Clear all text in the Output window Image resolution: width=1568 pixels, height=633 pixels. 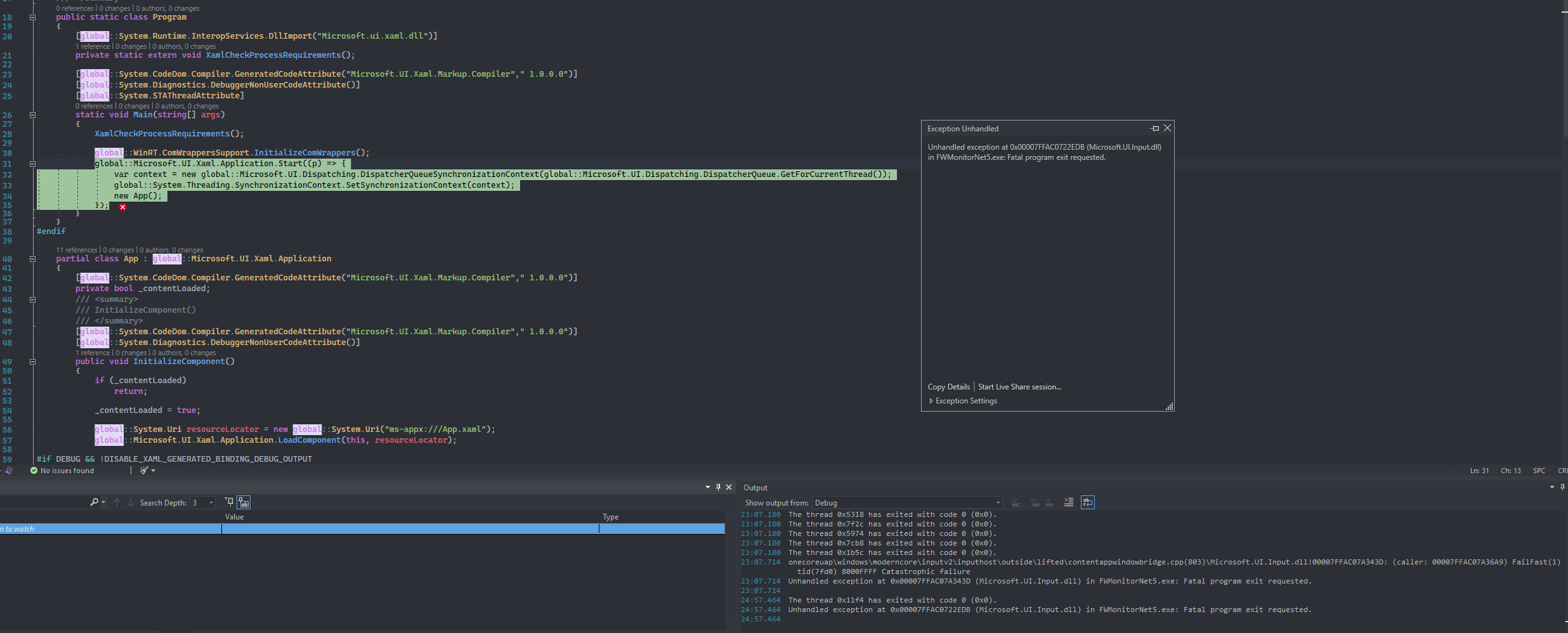1068,502
